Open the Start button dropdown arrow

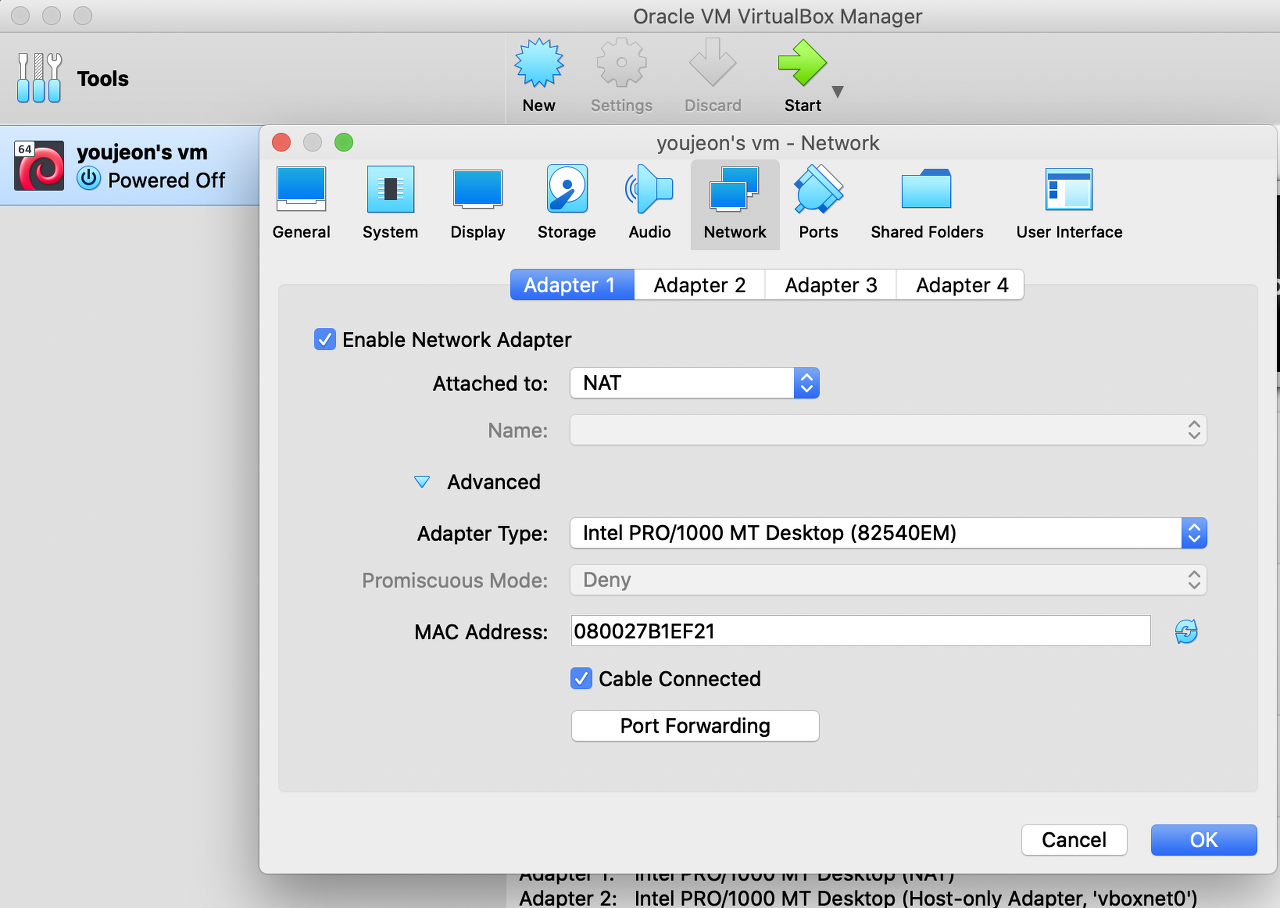coord(838,92)
